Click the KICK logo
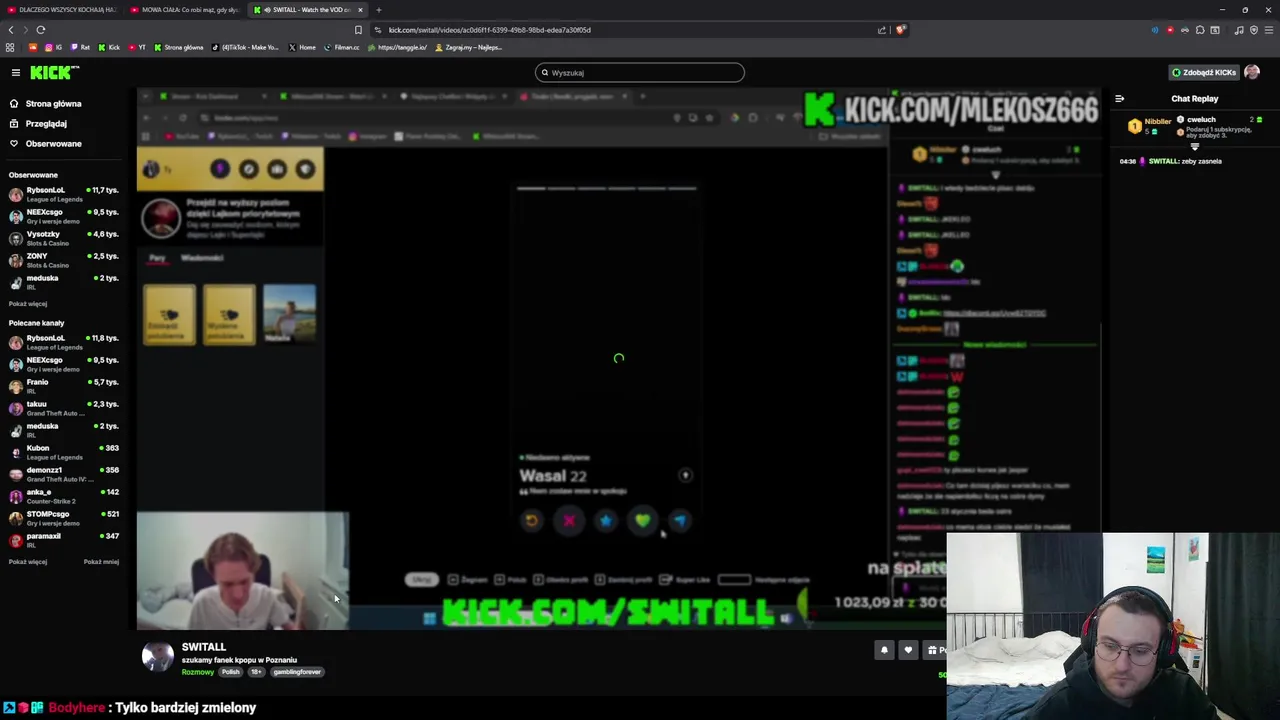The width and height of the screenshot is (1280, 720). (53, 72)
